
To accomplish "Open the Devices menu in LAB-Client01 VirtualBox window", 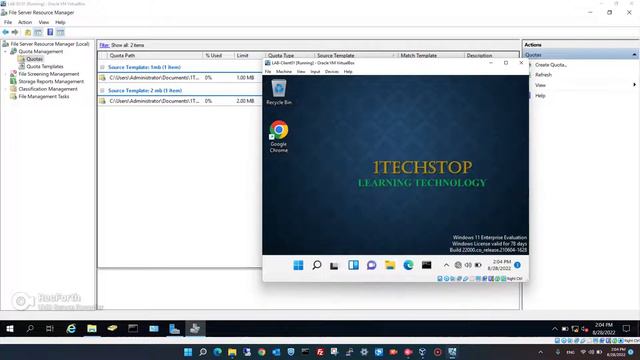I will (x=332, y=71).
